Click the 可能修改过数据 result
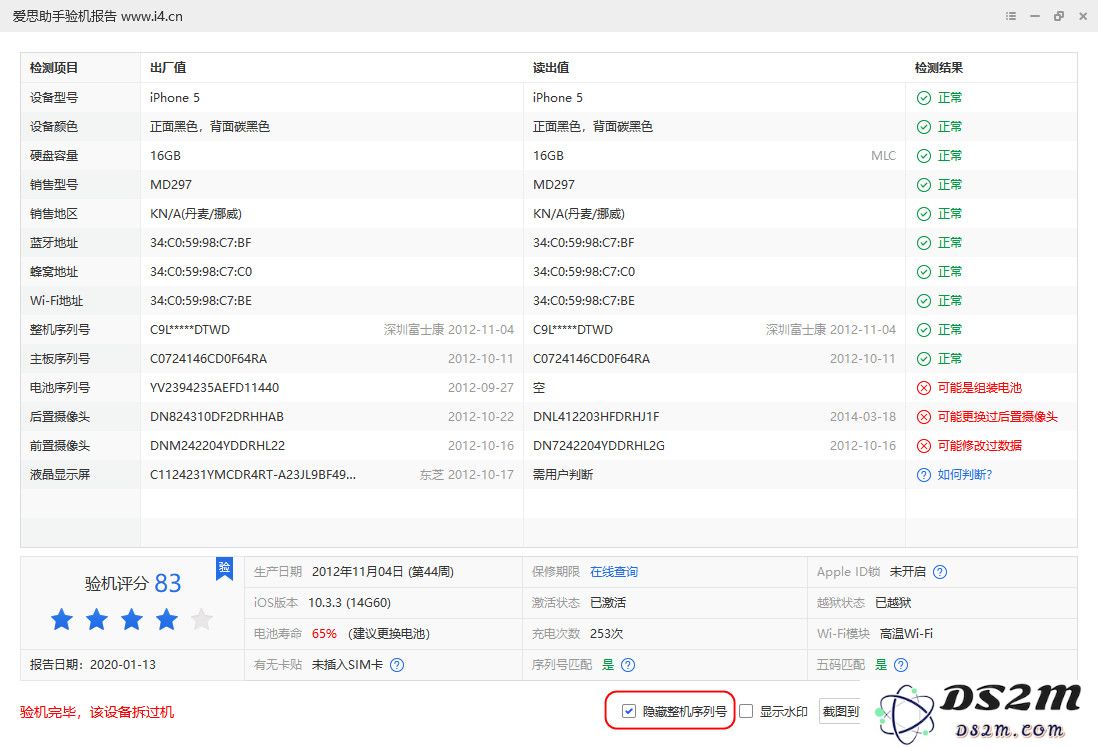The height and width of the screenshot is (748, 1098). point(980,446)
